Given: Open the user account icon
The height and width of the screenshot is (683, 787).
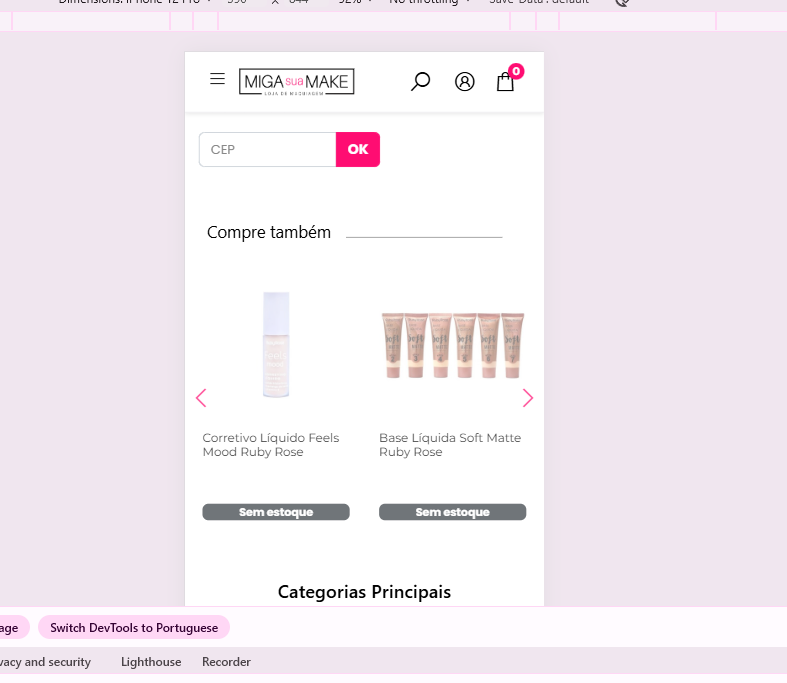Looking at the screenshot, I should point(464,82).
